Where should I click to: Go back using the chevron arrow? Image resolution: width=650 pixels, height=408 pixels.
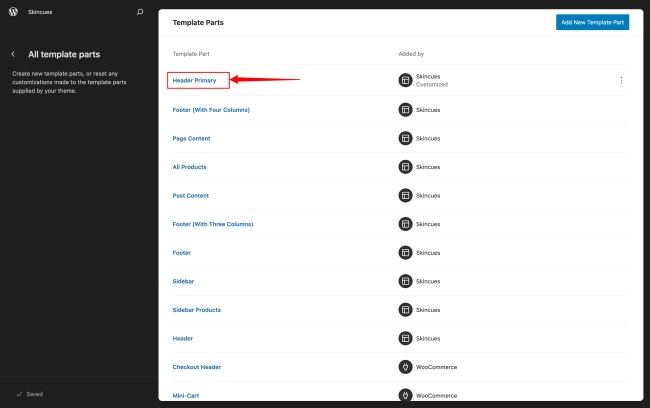tap(13, 54)
